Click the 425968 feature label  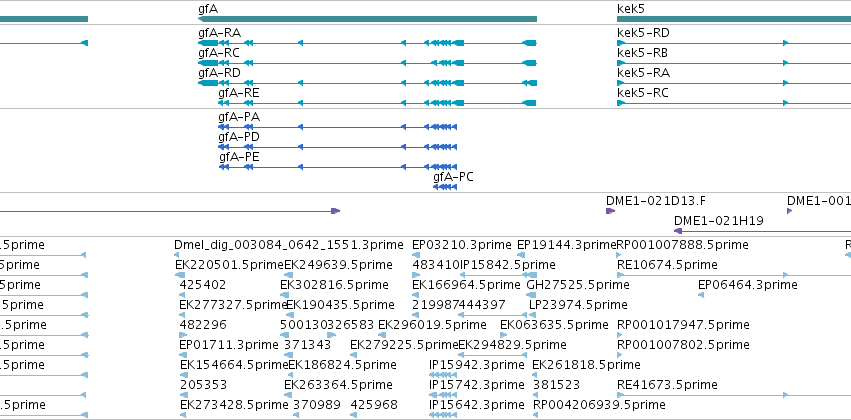click(374, 405)
